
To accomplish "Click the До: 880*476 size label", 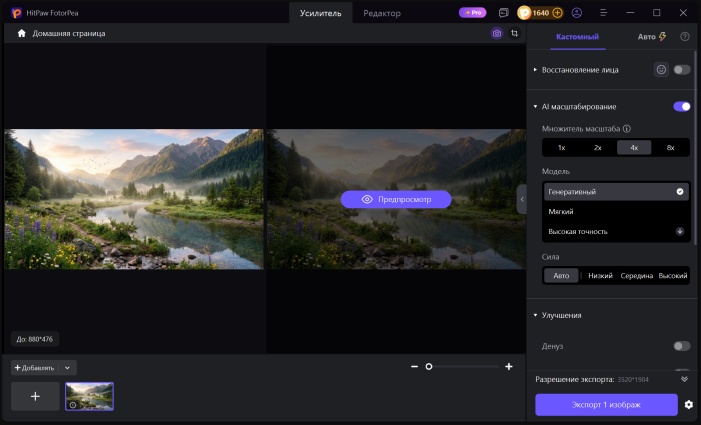I will [35, 339].
